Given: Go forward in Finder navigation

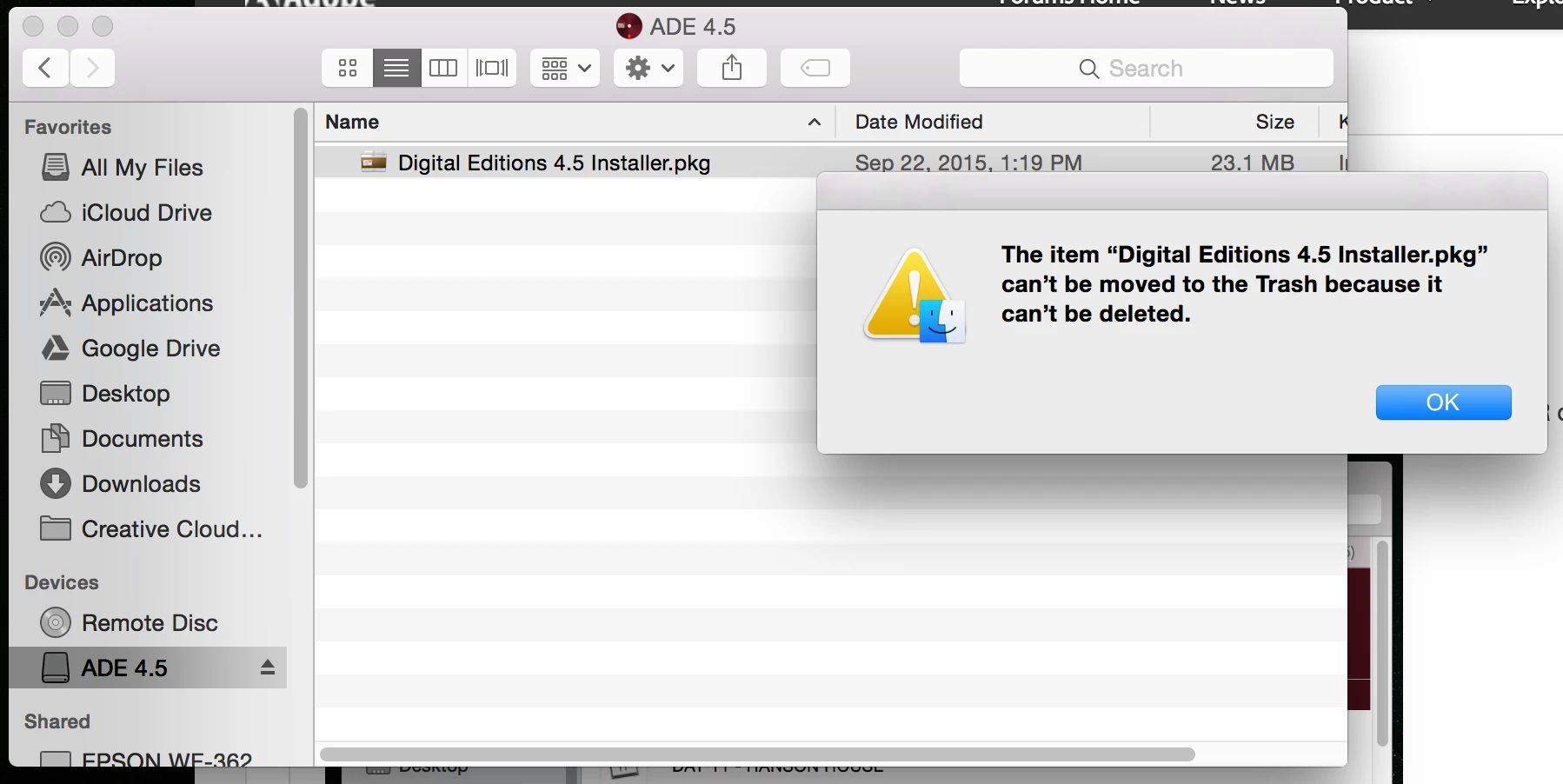Looking at the screenshot, I should click(x=92, y=68).
